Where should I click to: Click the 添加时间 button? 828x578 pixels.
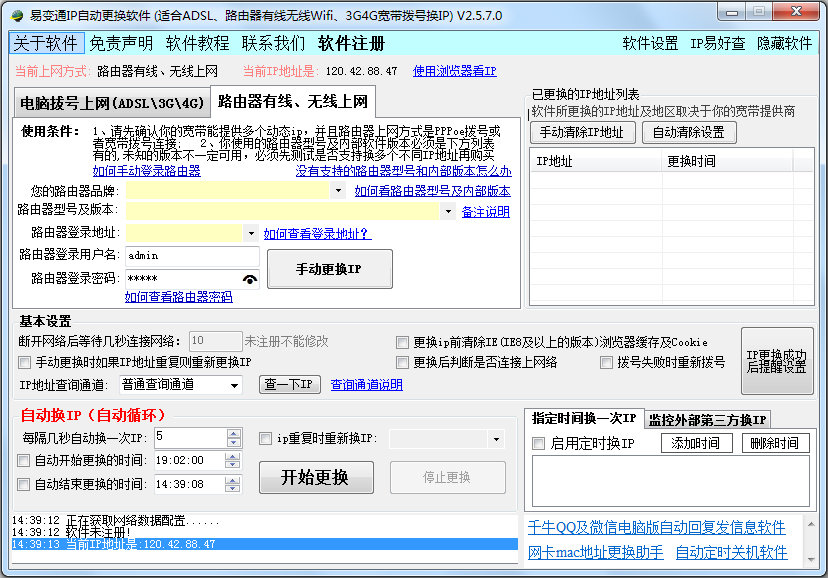pos(696,443)
